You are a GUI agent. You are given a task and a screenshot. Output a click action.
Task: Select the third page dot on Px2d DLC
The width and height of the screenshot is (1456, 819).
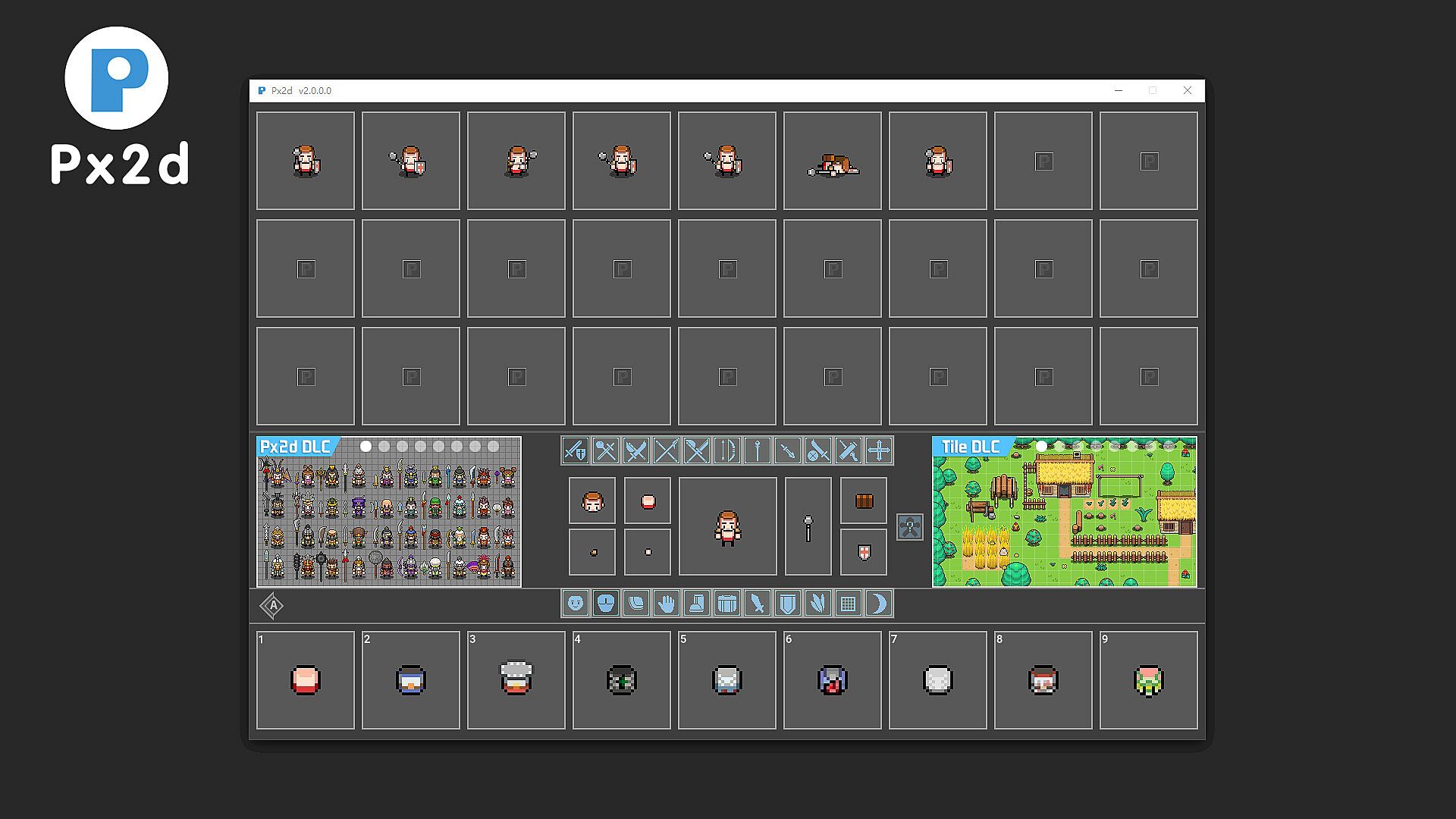pyautogui.click(x=403, y=447)
